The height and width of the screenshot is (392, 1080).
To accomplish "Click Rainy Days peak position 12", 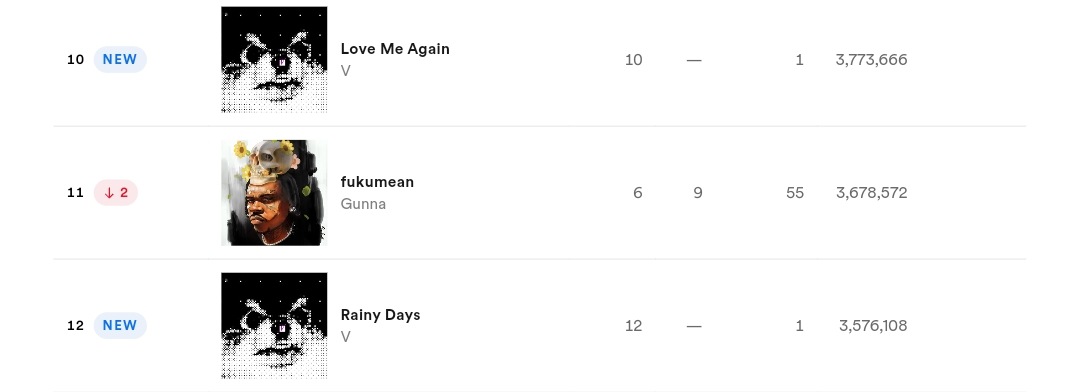I will coord(634,326).
